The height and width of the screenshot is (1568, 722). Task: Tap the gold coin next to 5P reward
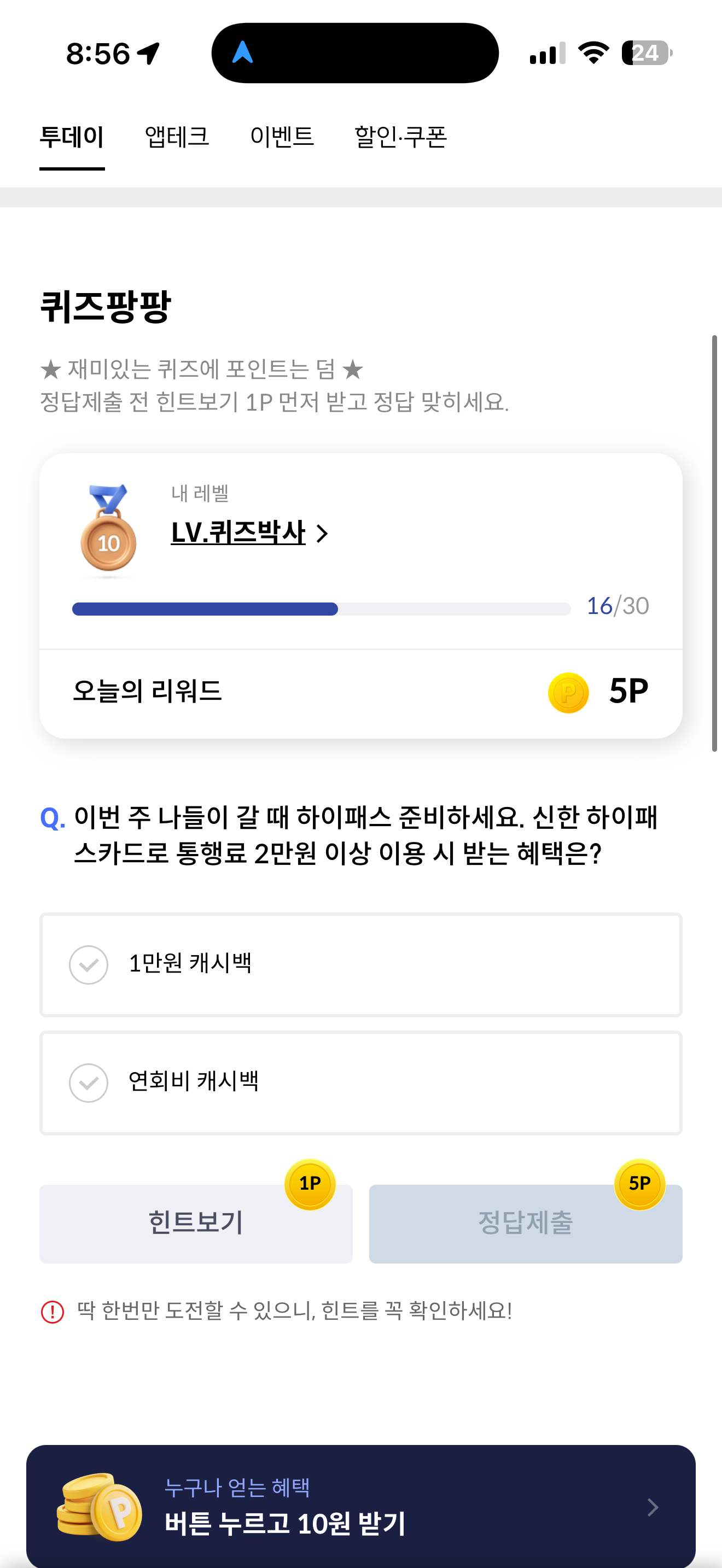click(568, 693)
